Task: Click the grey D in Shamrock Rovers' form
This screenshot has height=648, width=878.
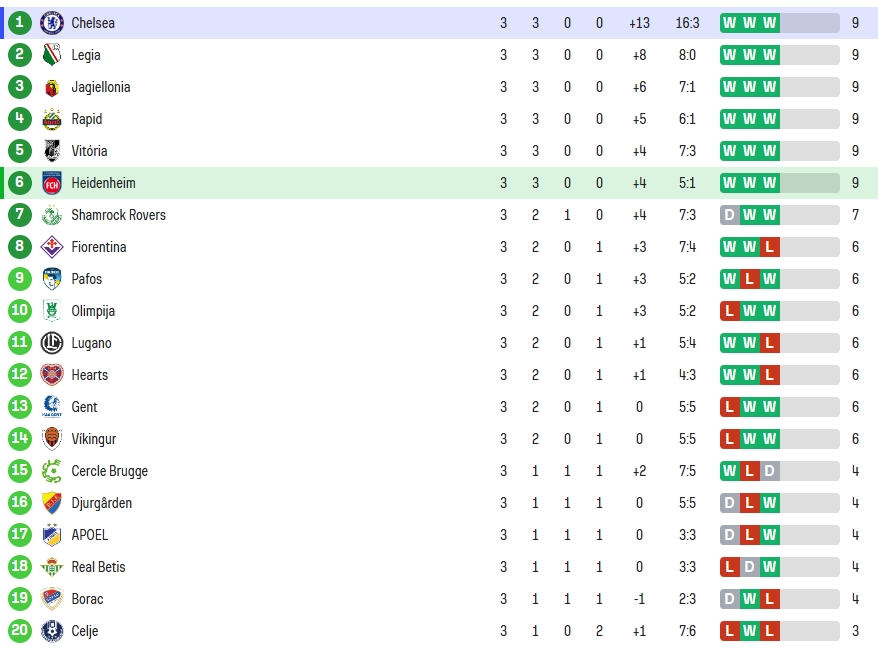Action: (729, 215)
